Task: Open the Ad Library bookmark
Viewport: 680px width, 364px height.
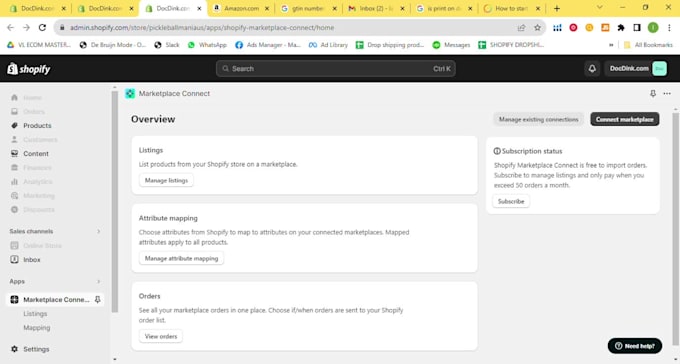Action: (x=328, y=45)
